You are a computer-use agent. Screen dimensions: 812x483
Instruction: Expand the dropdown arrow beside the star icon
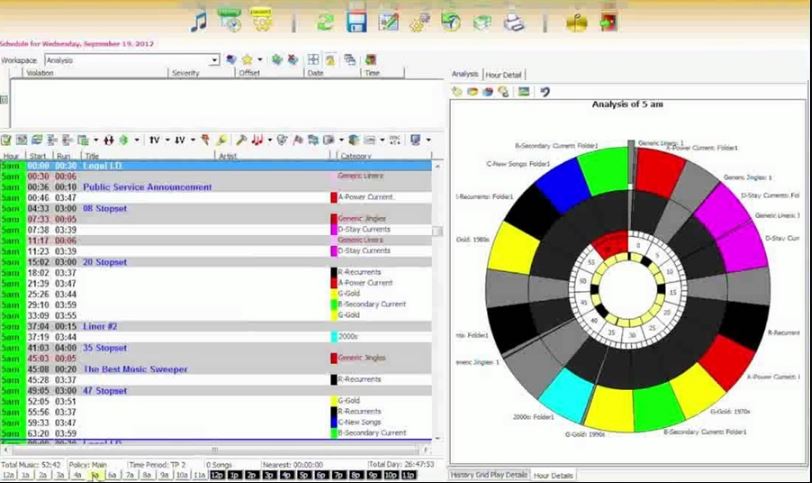258,60
